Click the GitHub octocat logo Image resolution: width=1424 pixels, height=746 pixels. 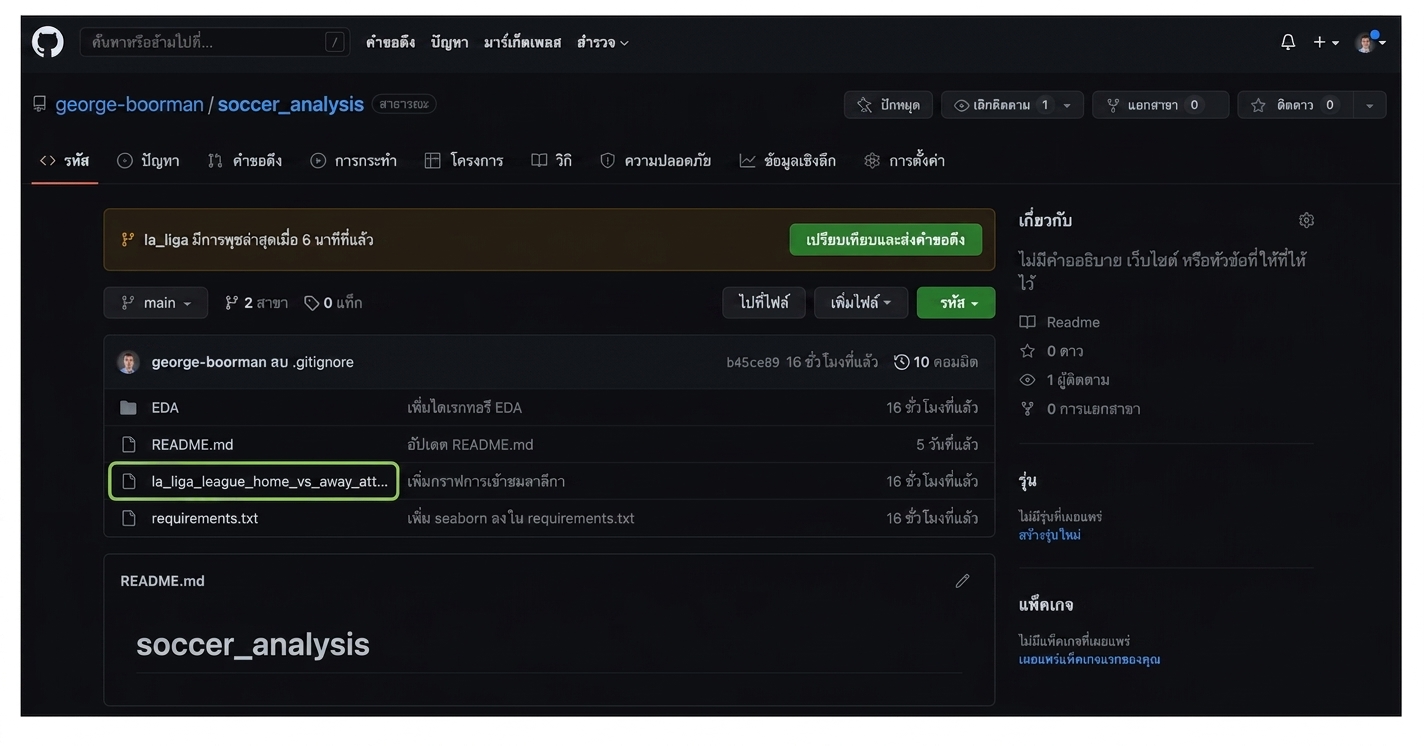[x=47, y=42]
